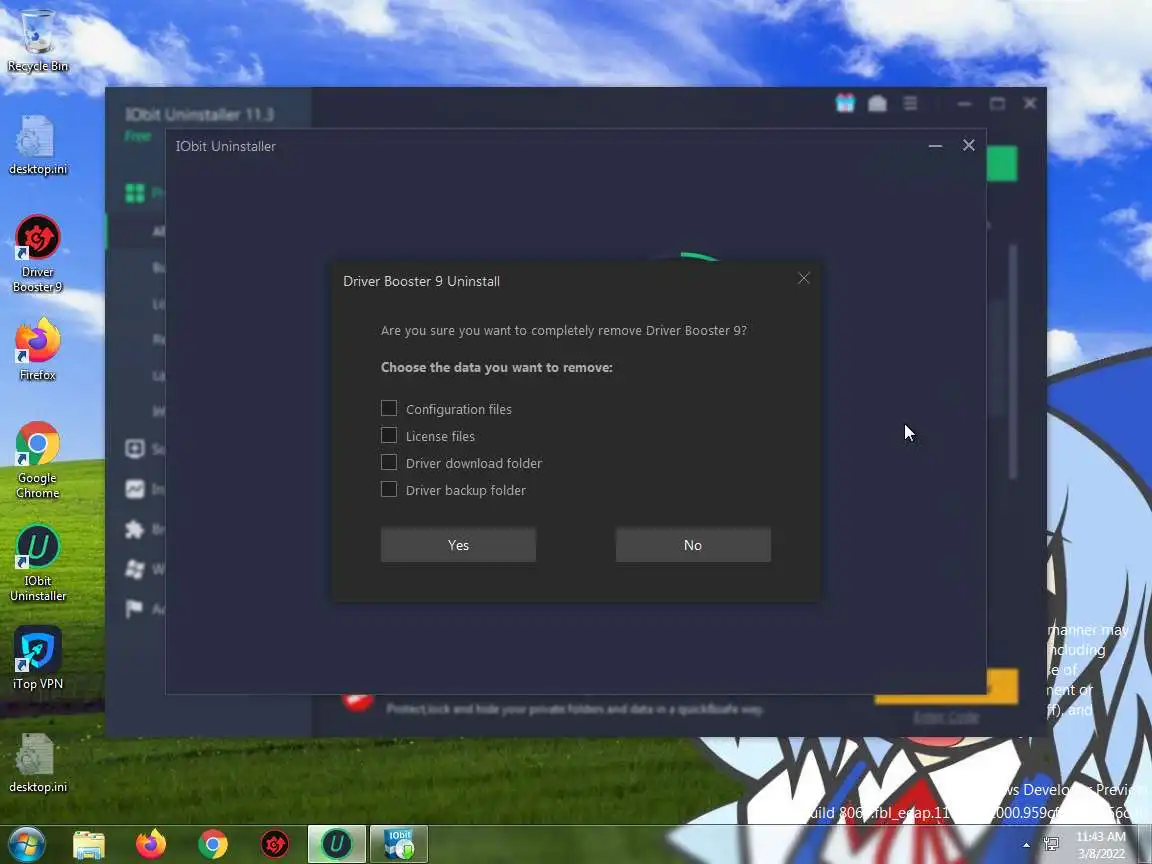Launch Firefox from the taskbar
Screen dimensions: 1152x864
[x=151, y=845]
